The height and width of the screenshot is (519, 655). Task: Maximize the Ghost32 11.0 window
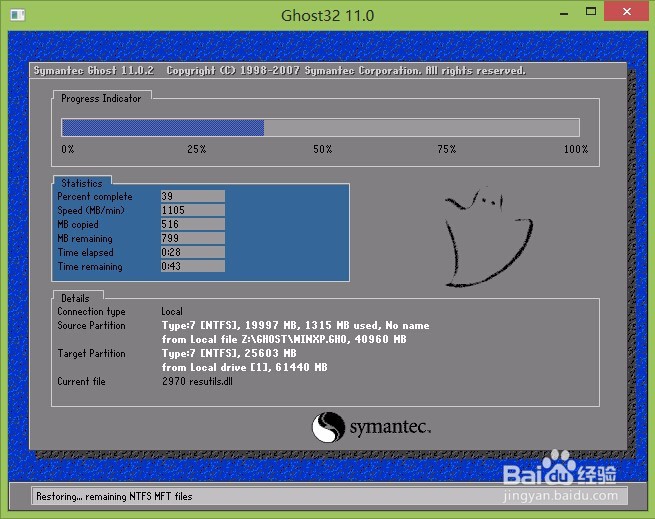(591, 12)
